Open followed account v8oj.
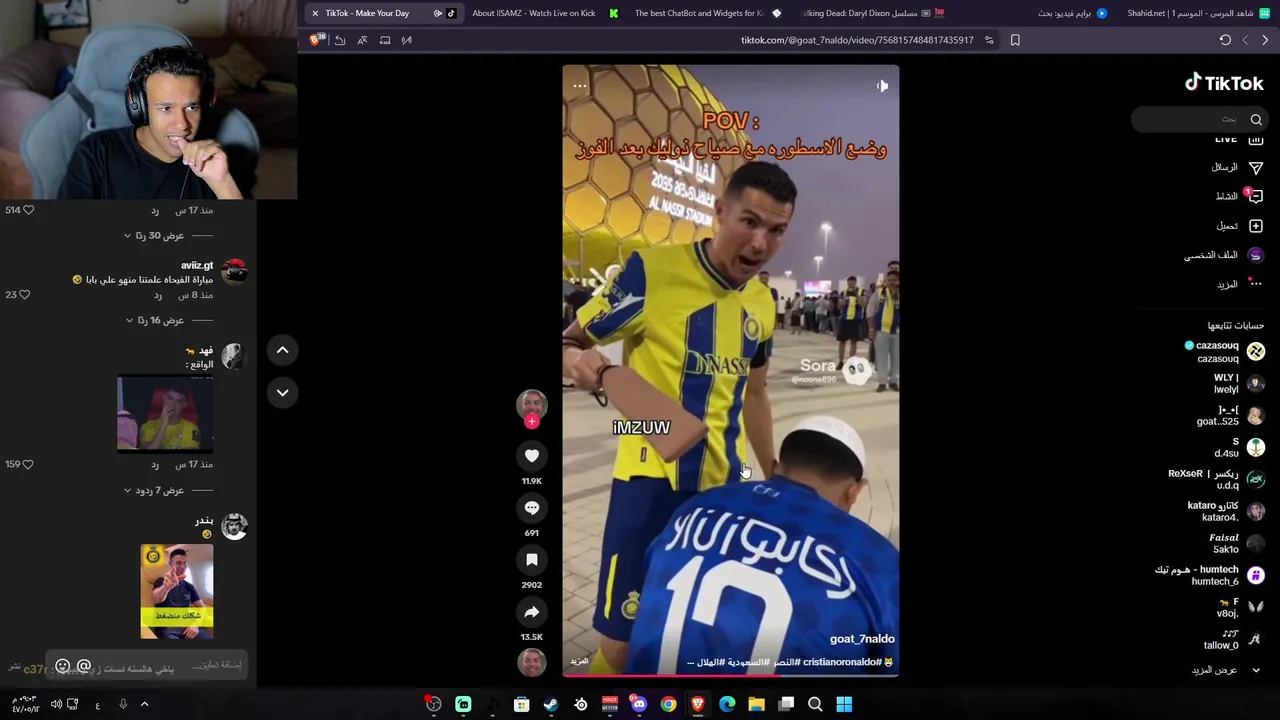 1240,607
